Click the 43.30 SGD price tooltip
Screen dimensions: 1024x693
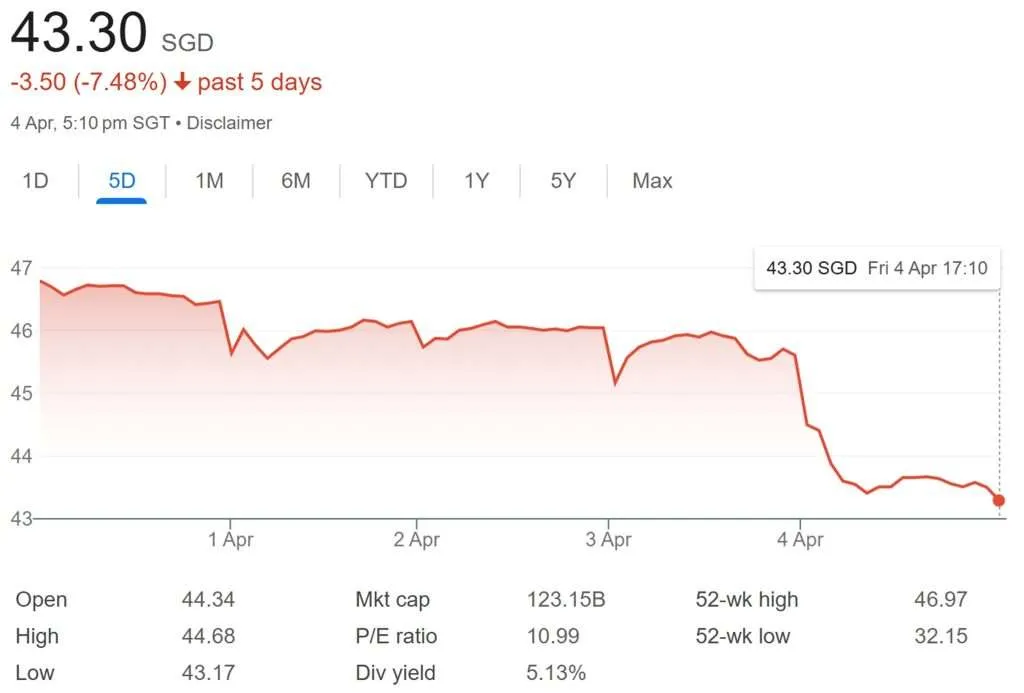(876, 268)
